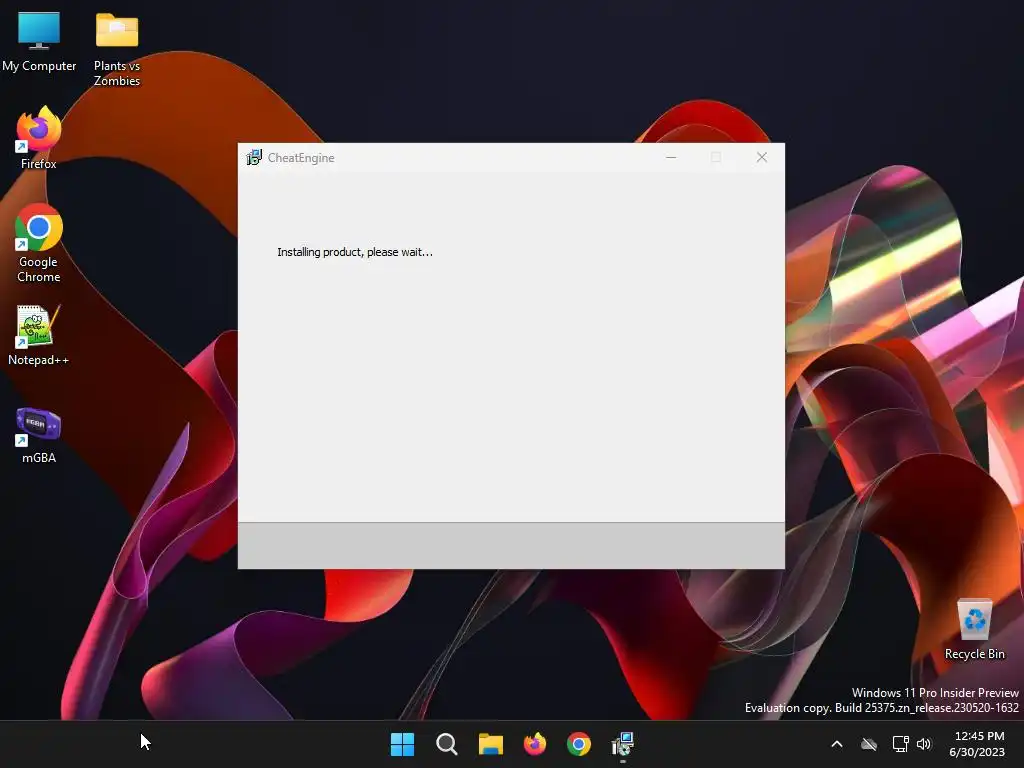
Task: Minimize the CheatEngine installer window
Action: (x=671, y=157)
